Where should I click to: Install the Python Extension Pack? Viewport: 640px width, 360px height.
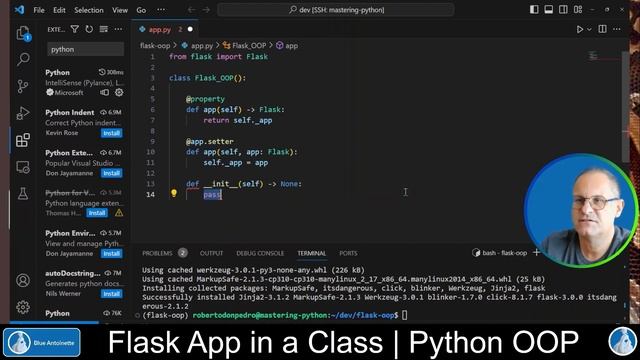point(111,173)
